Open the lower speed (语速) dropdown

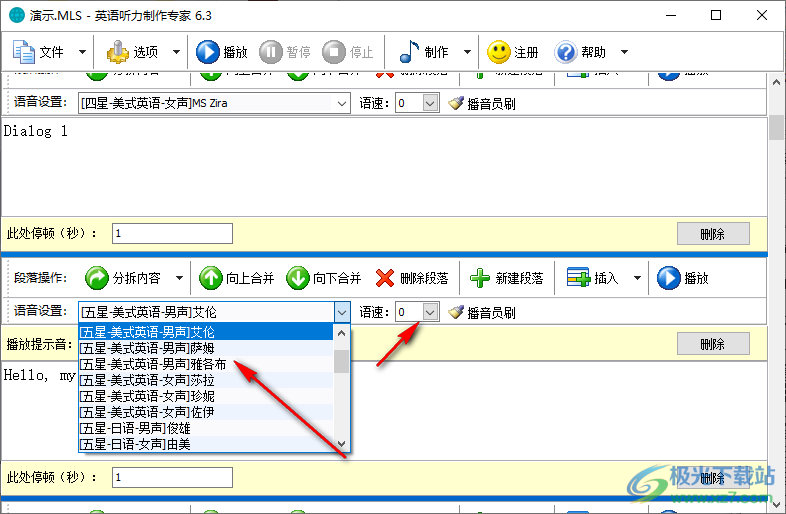coord(430,312)
